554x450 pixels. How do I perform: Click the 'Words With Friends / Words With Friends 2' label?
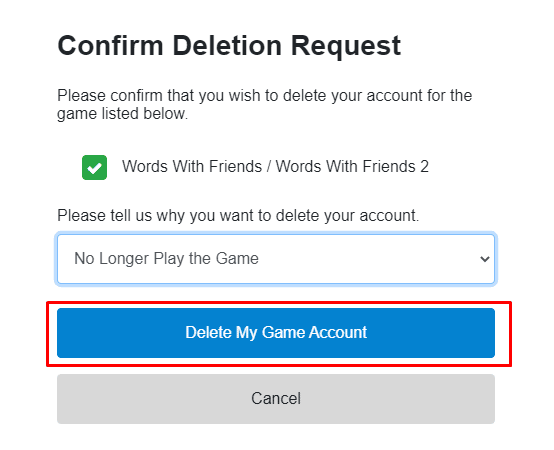pos(275,166)
